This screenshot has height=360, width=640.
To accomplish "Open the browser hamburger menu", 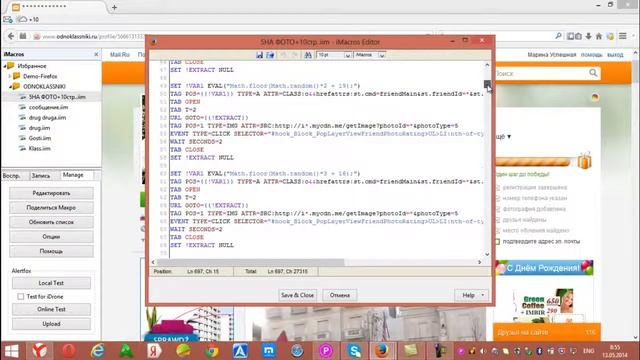I will pyautogui.click(x=623, y=36).
